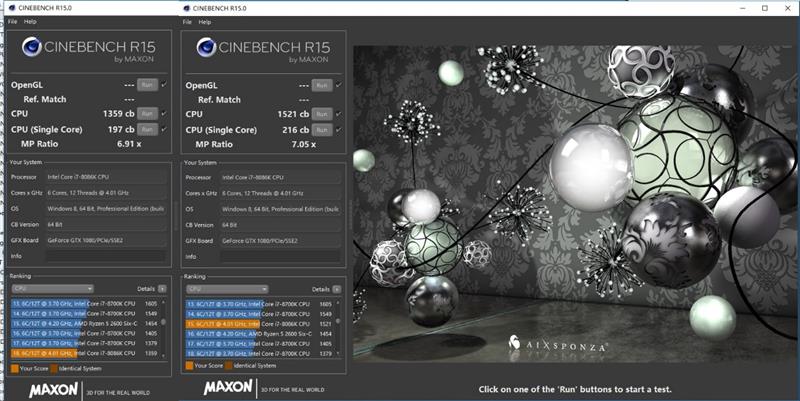
Task: Click Cinebench R15 logo in left panel
Action: coord(88,49)
